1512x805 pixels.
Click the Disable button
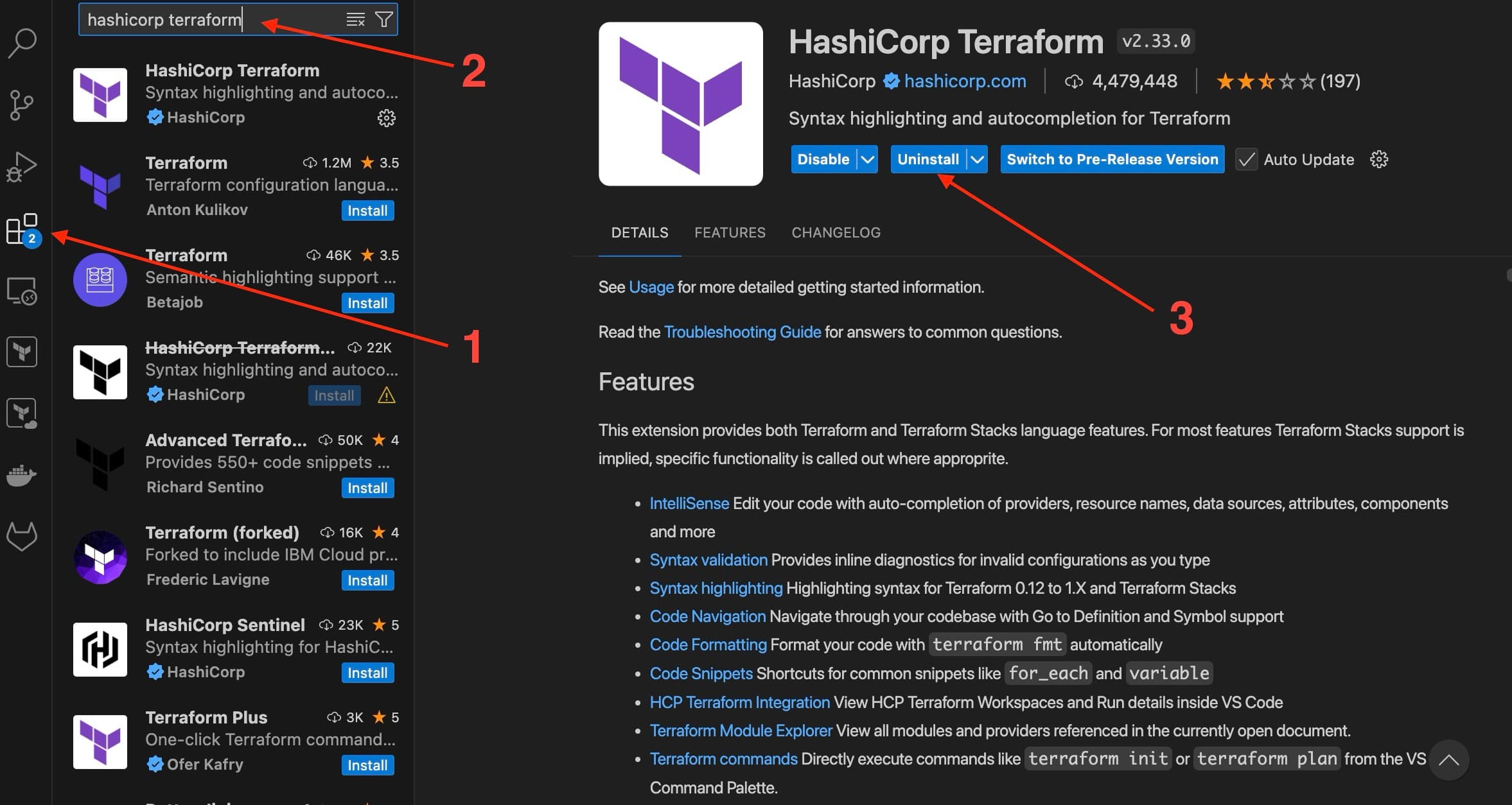[x=823, y=159]
